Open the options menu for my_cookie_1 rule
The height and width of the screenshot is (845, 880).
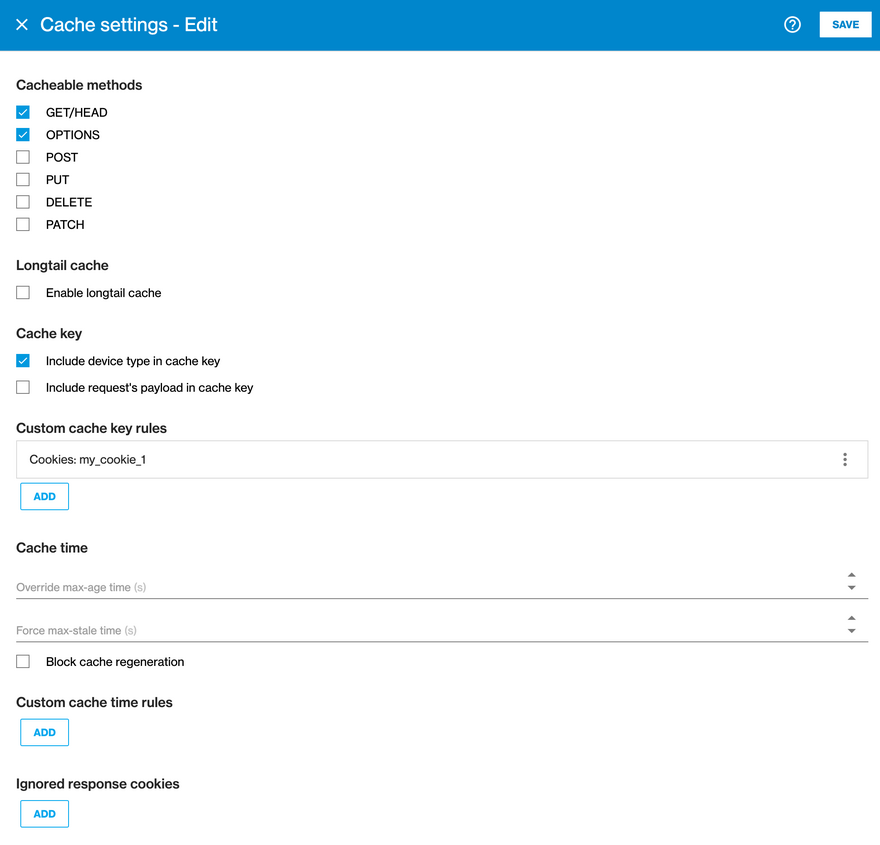pos(845,459)
